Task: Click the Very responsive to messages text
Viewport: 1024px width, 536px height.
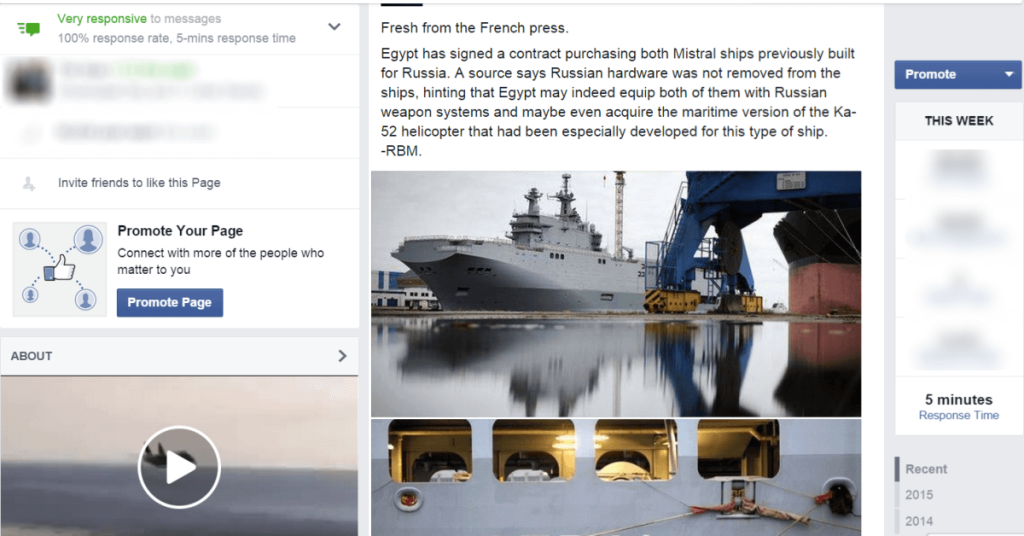Action: point(139,19)
